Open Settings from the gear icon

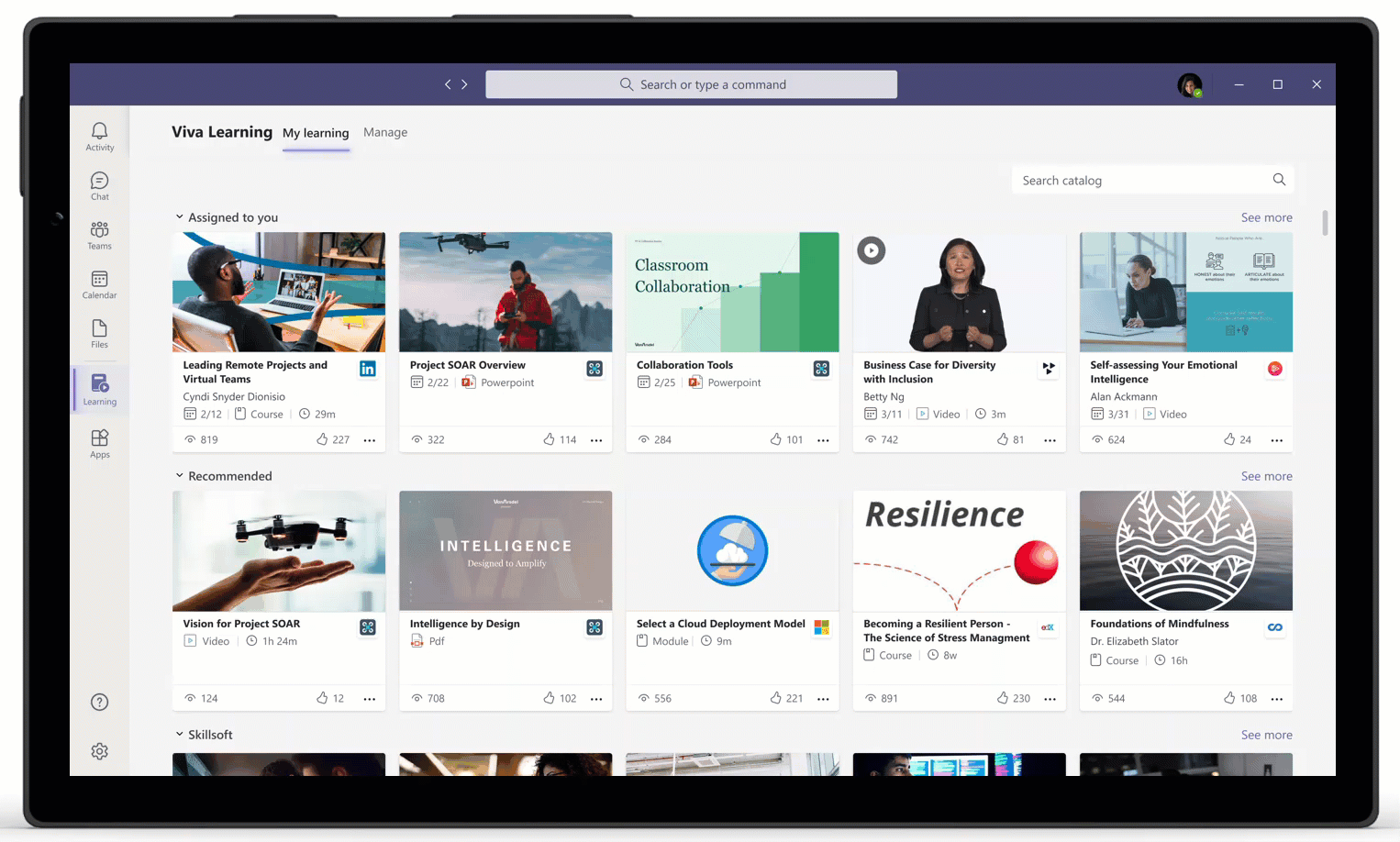[99, 750]
